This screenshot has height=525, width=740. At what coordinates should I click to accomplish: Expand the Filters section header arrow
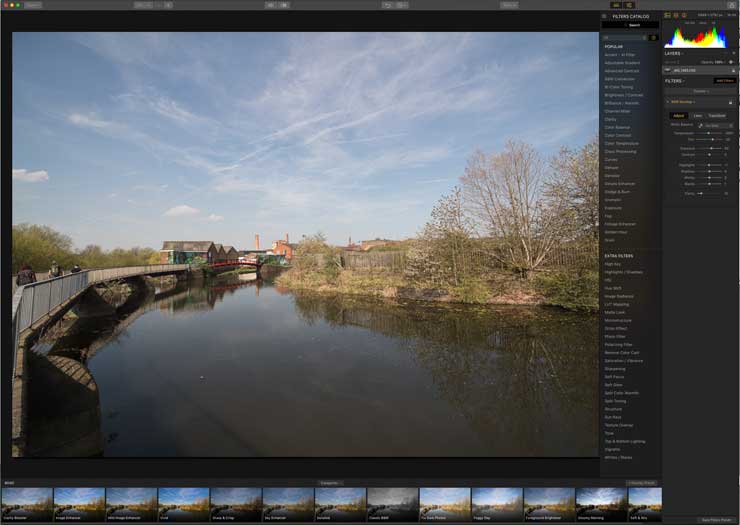click(x=684, y=81)
